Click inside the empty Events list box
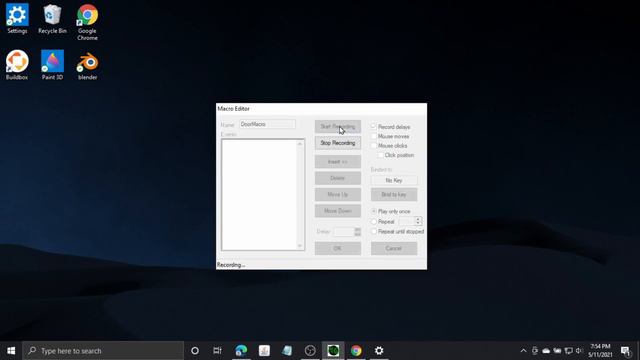The width and height of the screenshot is (640, 360). click(x=259, y=195)
